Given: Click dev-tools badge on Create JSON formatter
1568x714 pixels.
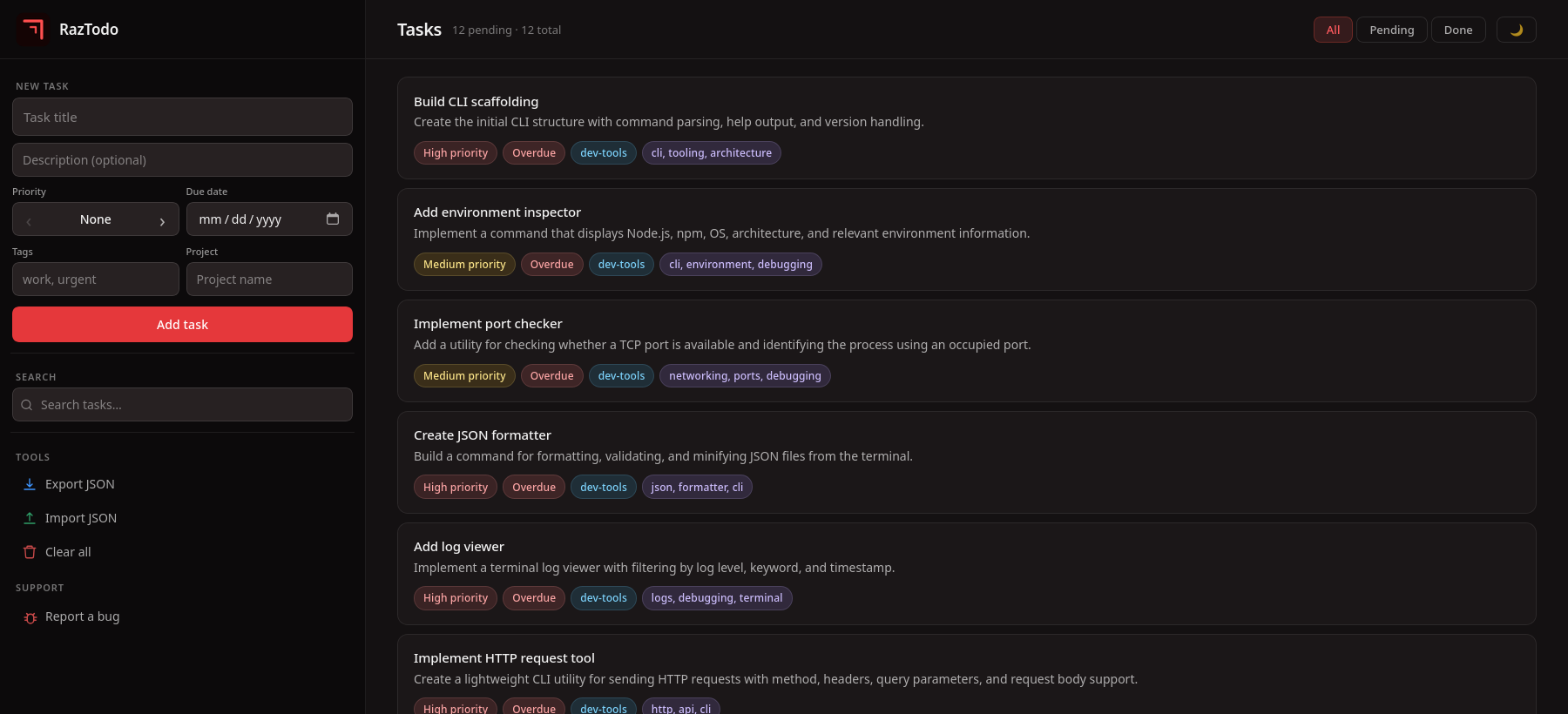Looking at the screenshot, I should [x=604, y=487].
